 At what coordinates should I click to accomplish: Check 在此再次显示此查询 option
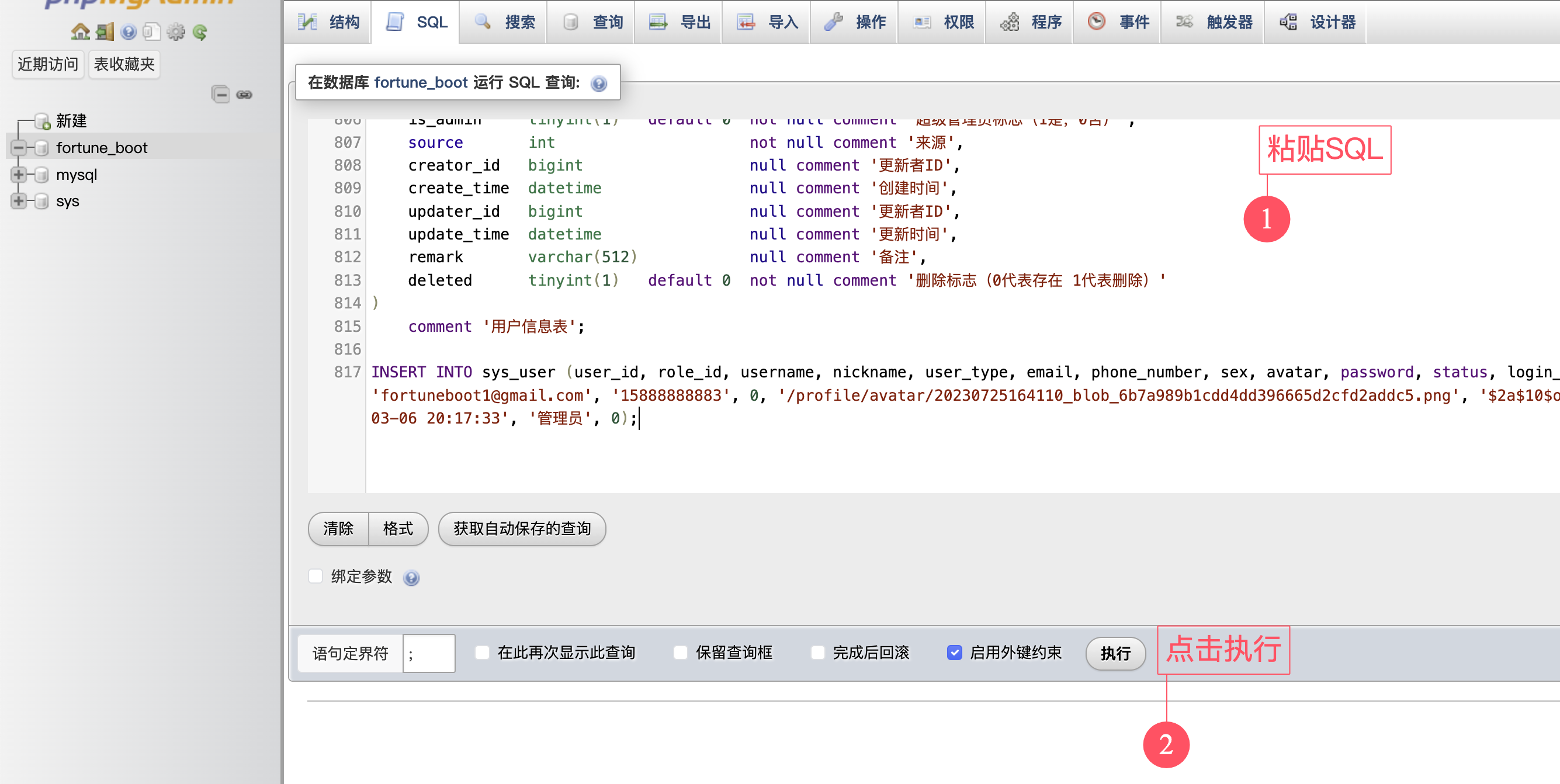[482, 652]
